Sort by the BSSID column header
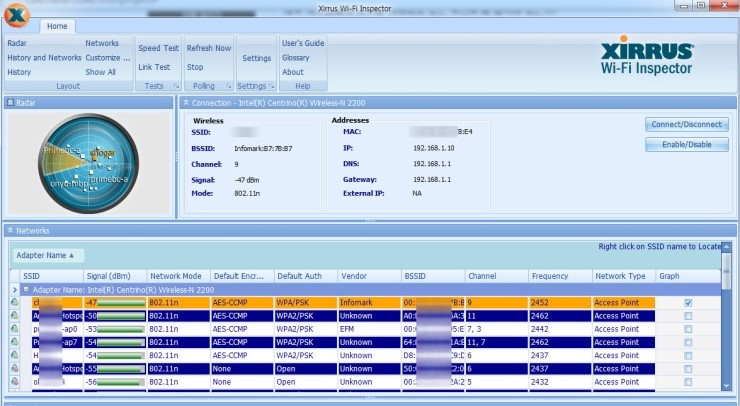 433,276
